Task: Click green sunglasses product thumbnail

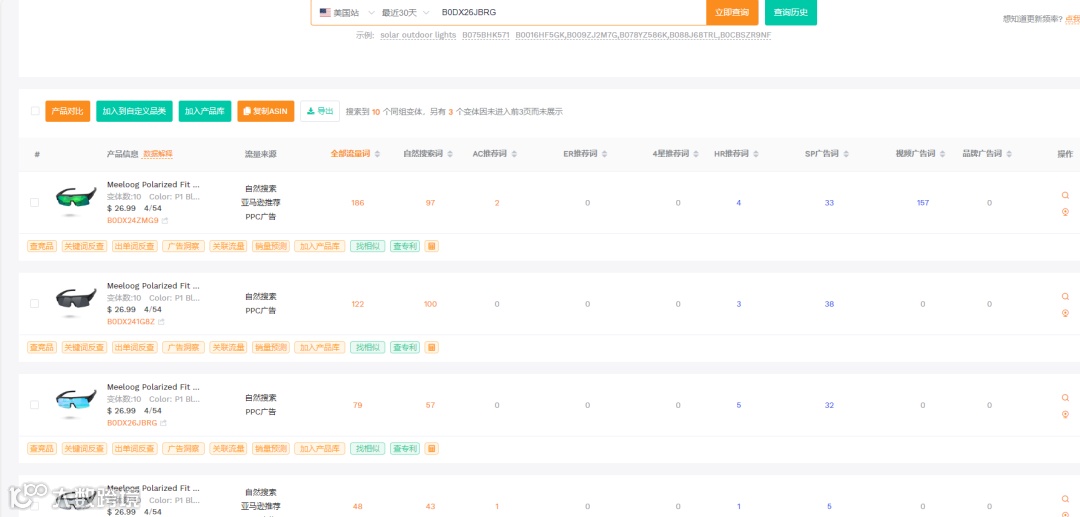Action: (76, 200)
